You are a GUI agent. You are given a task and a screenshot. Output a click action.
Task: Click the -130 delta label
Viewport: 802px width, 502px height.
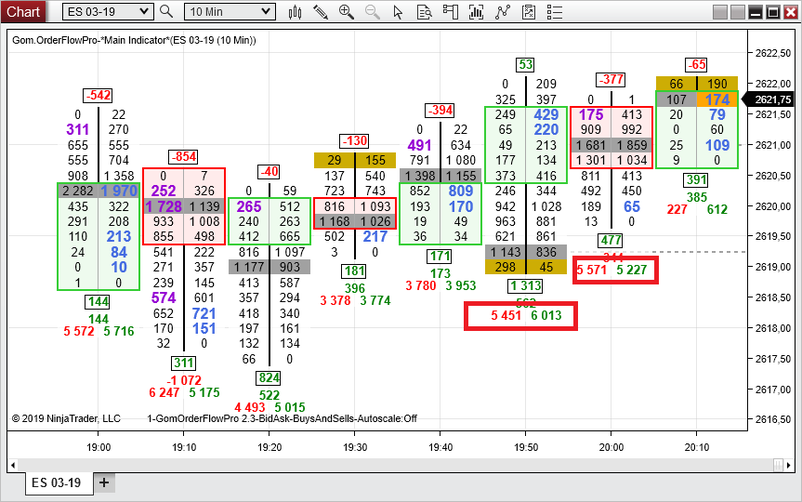[354, 141]
